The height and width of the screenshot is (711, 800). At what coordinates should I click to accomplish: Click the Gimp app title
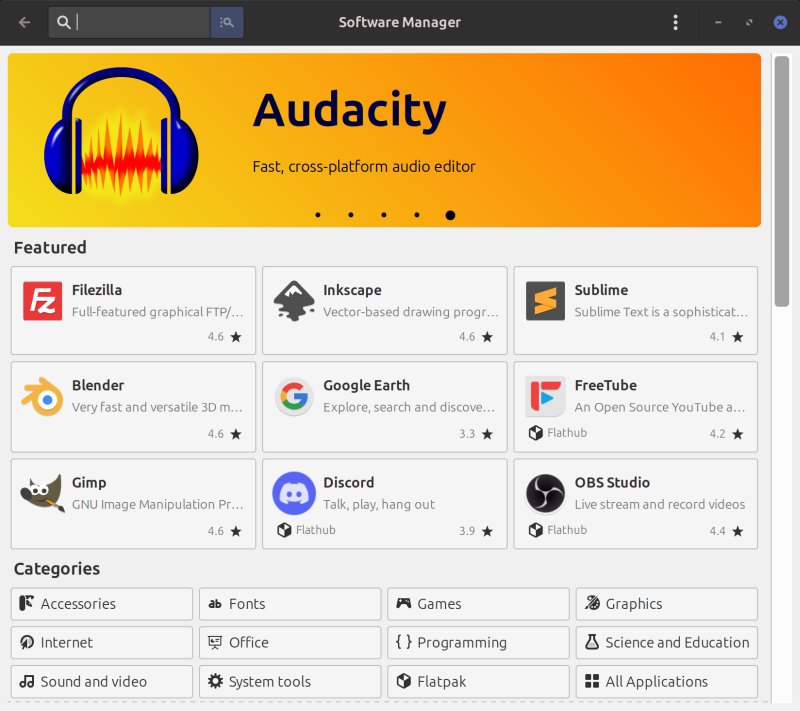[x=89, y=483]
